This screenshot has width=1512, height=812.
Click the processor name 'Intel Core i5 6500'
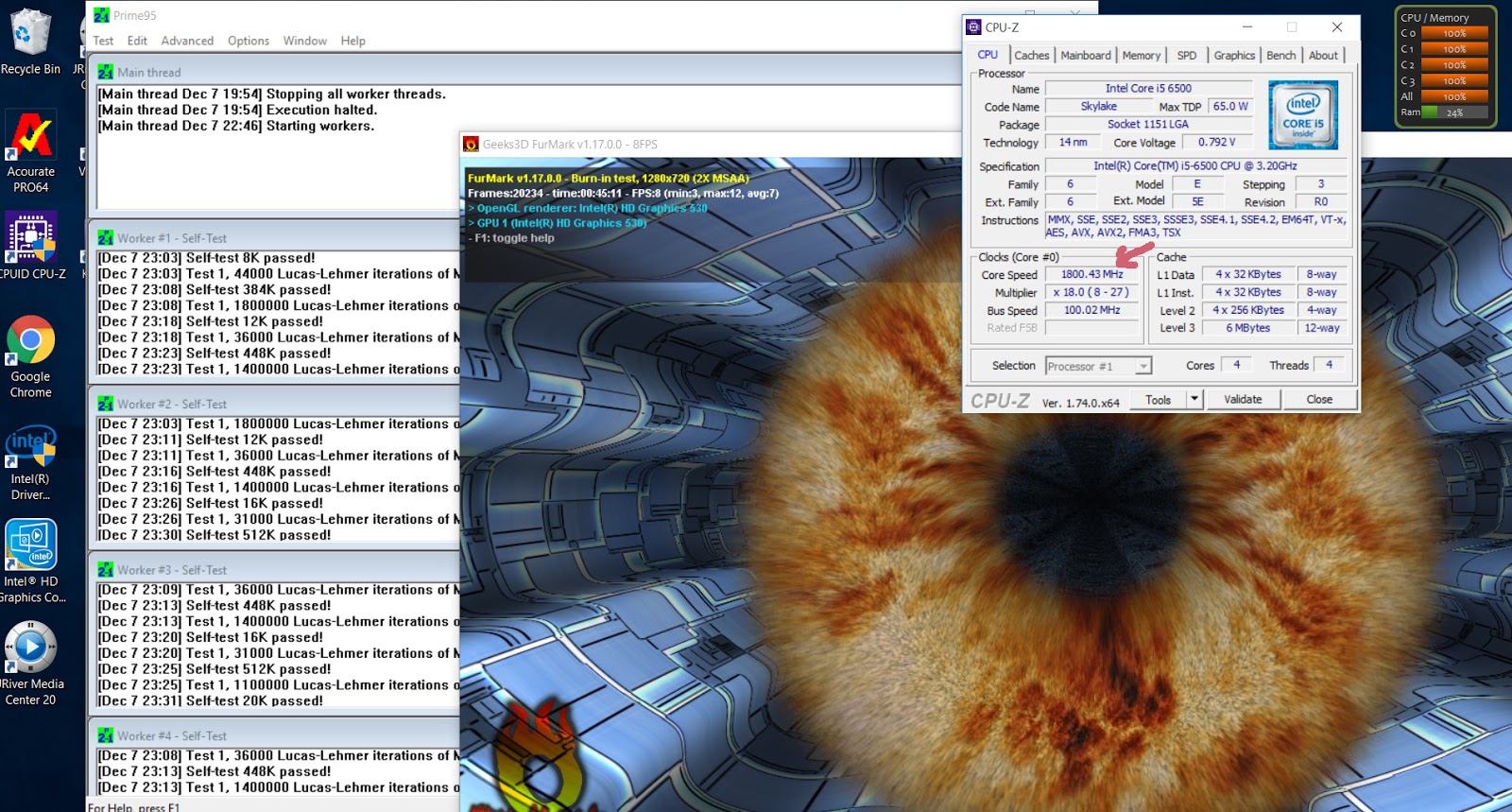coord(1148,89)
